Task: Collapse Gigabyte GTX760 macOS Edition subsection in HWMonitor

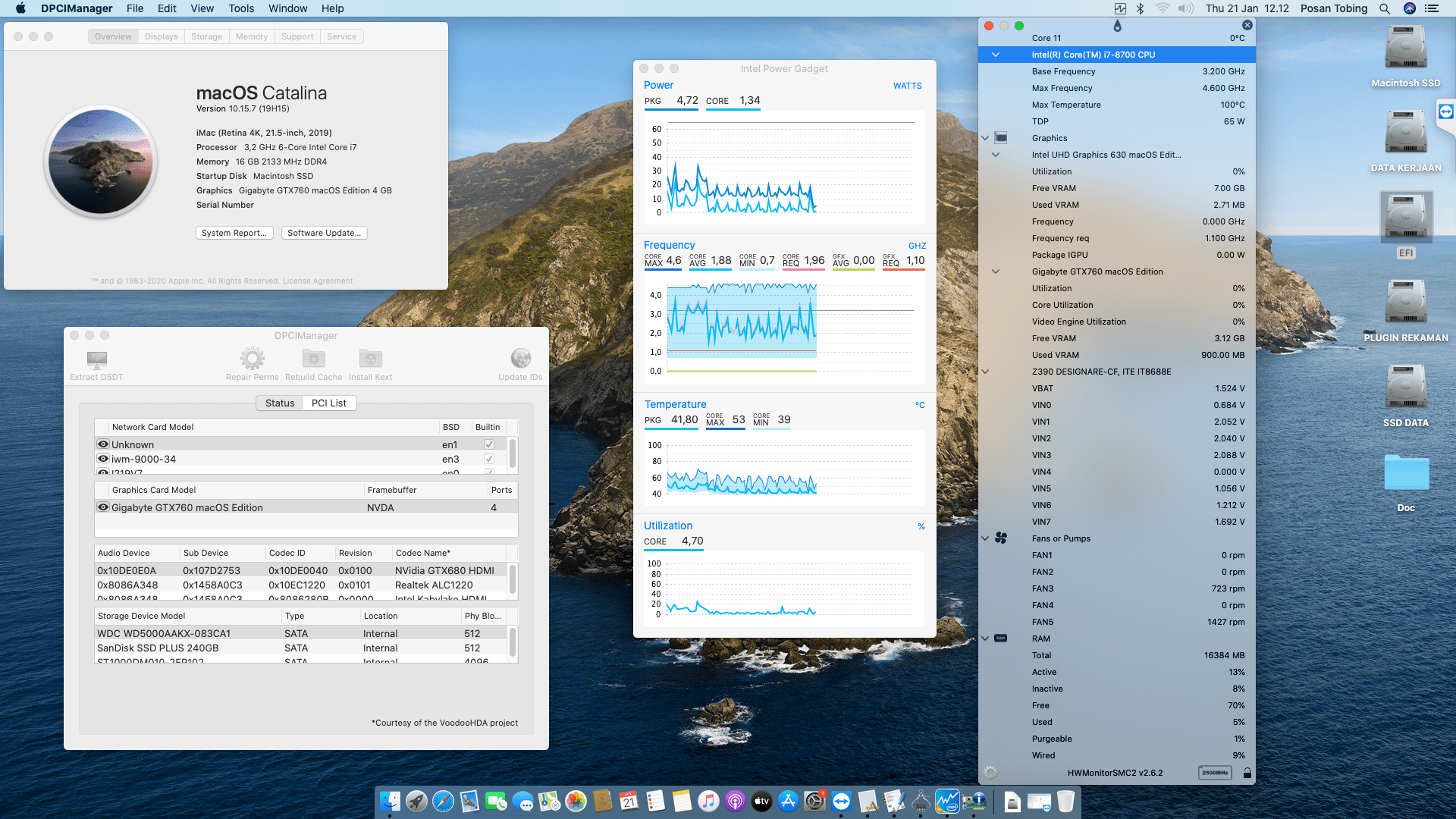Action: [996, 271]
